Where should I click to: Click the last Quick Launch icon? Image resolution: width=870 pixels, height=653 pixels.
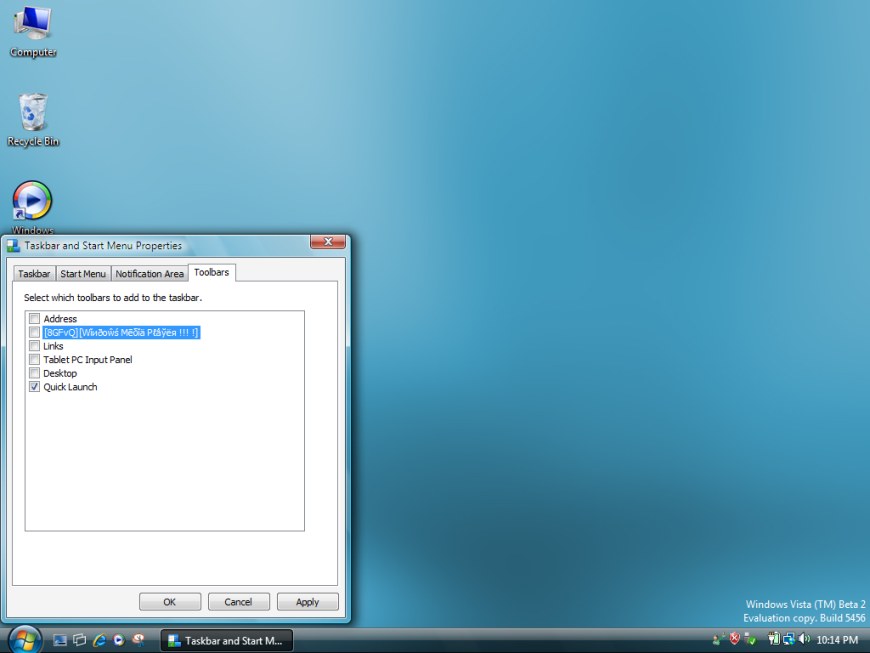[x=138, y=640]
